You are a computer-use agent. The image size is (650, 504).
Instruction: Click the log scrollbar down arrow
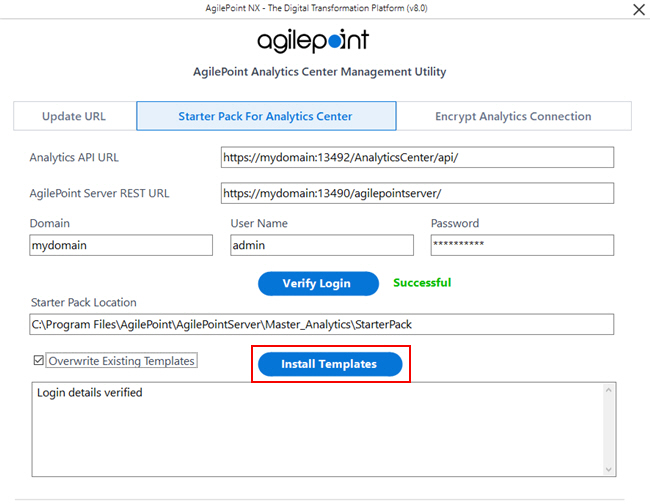pos(608,469)
